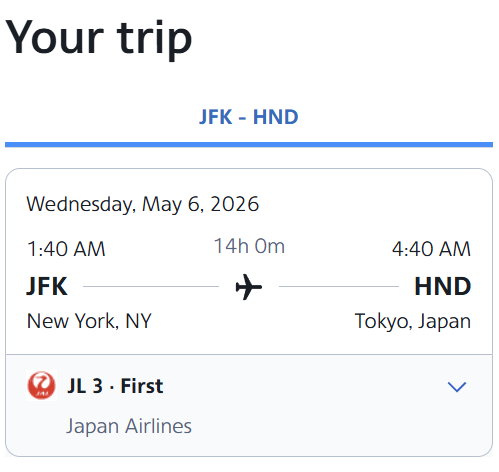The width and height of the screenshot is (499, 472).
Task: Expand flight details with the blue chevron
Action: [457, 387]
